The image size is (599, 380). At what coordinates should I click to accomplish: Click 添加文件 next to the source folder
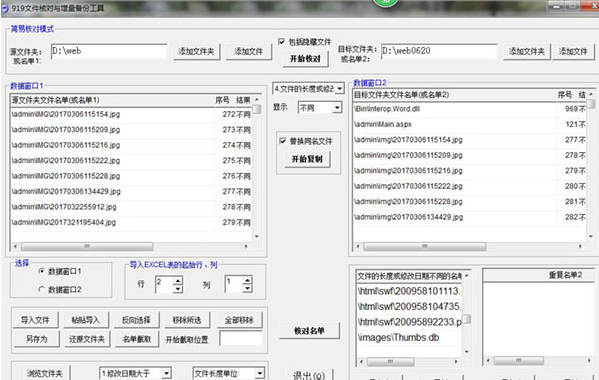click(248, 51)
